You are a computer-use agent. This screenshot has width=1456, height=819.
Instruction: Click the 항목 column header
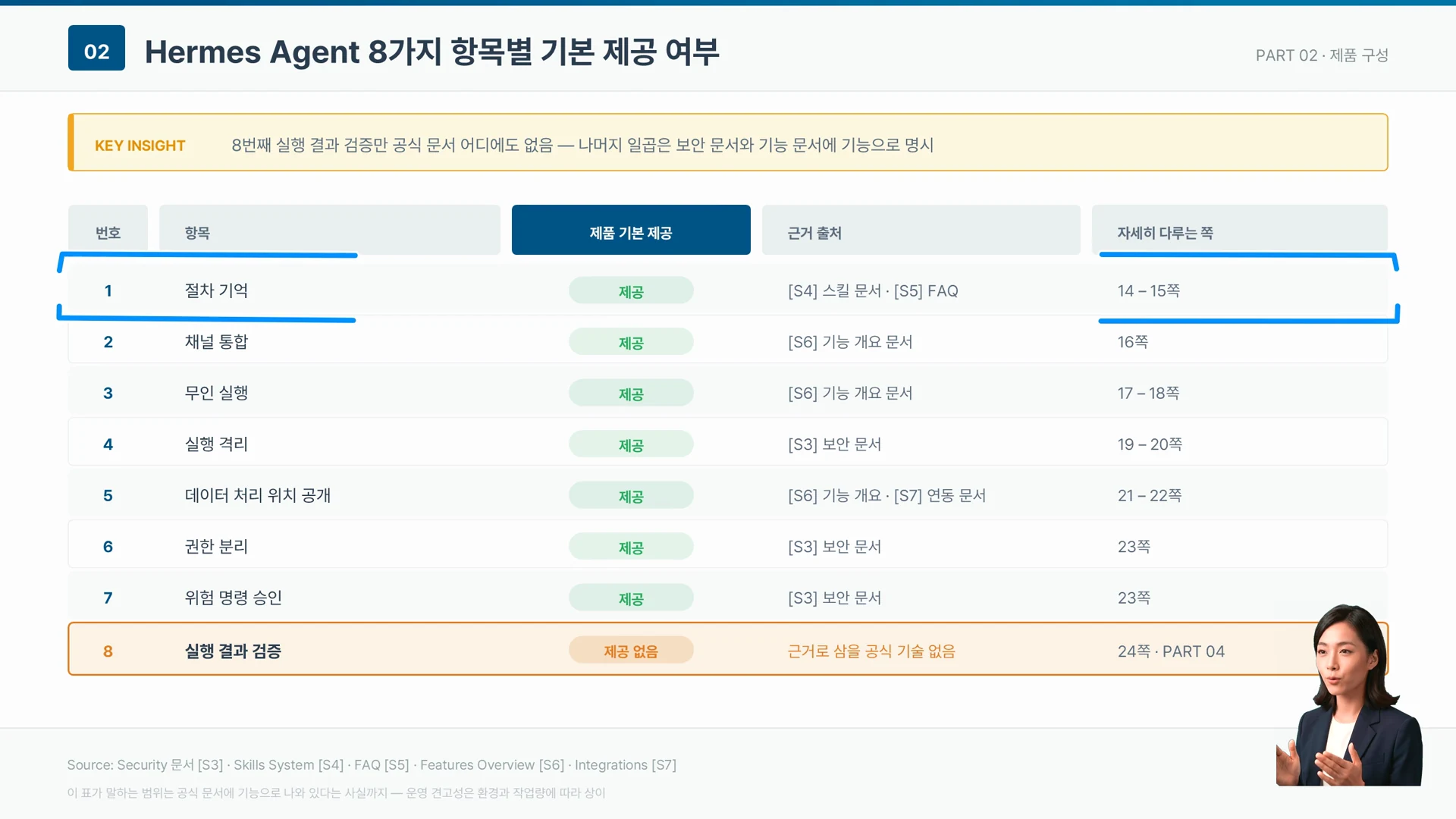coord(330,230)
